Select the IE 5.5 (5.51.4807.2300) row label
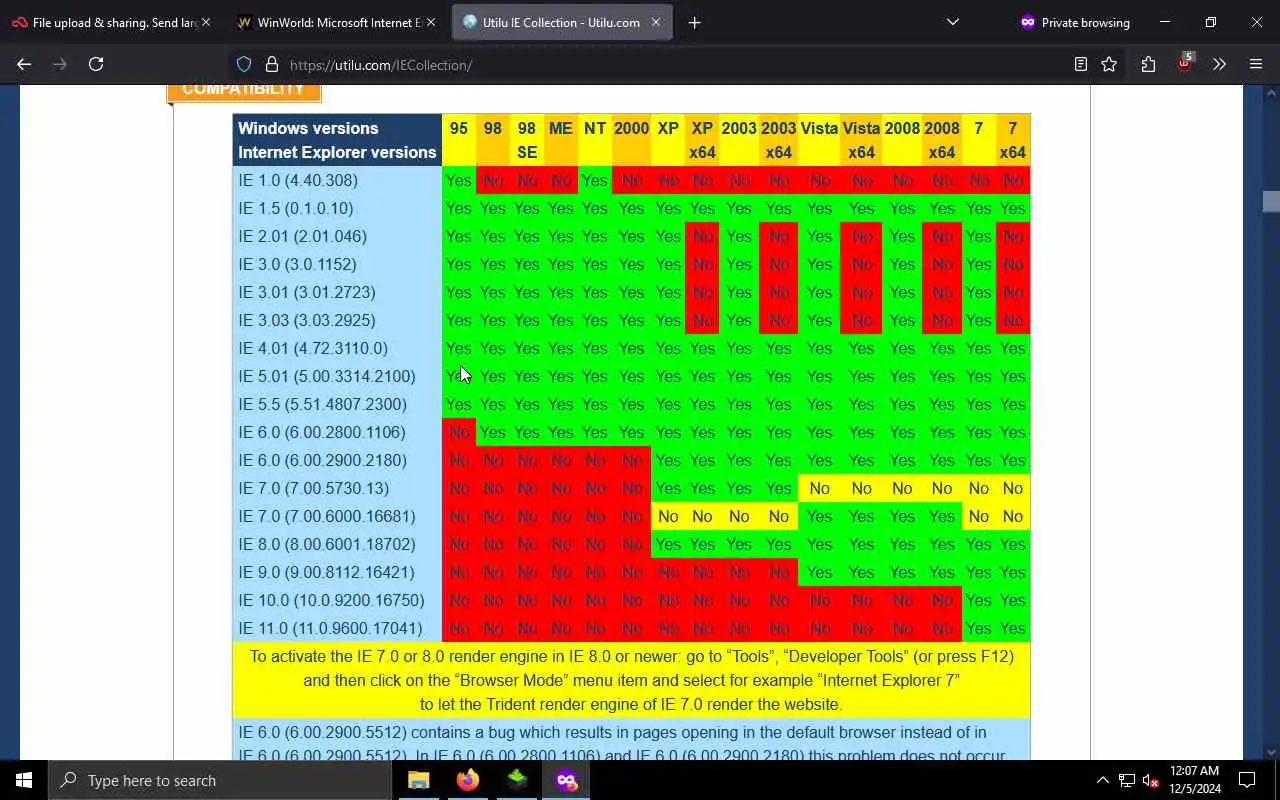This screenshot has width=1280, height=800. [x=323, y=404]
